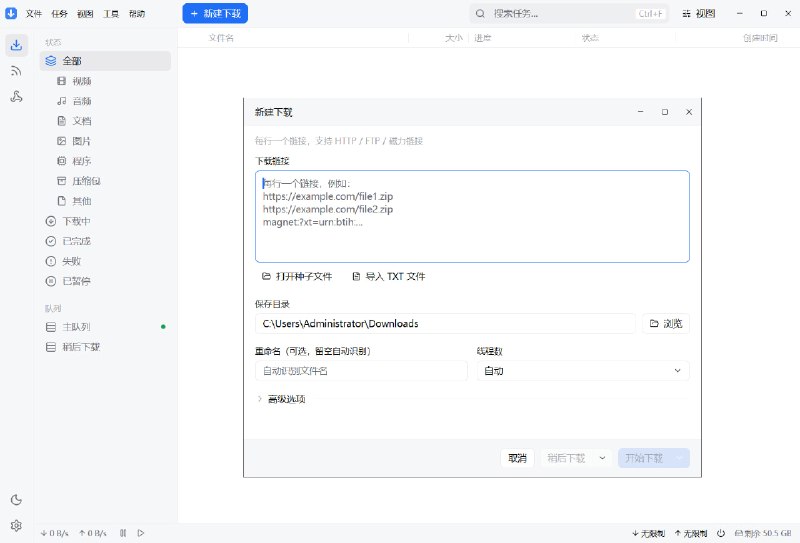Show 下载中 tasks
Screen dimensions: 800x543
point(105,221)
